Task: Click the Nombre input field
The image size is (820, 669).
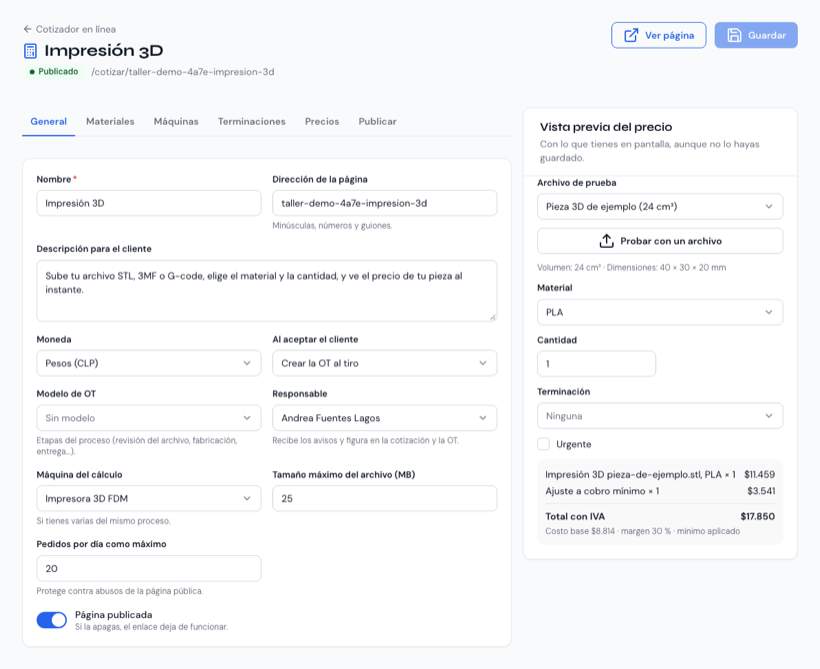Action: point(149,203)
